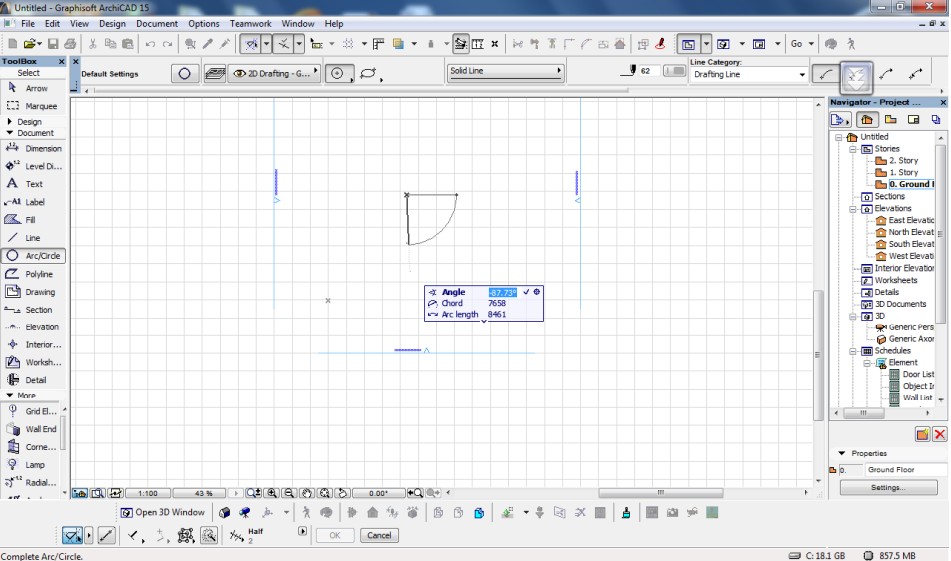Select the Arc/Circle tool in ToolBox
This screenshot has height=561, width=951.
click(x=33, y=256)
